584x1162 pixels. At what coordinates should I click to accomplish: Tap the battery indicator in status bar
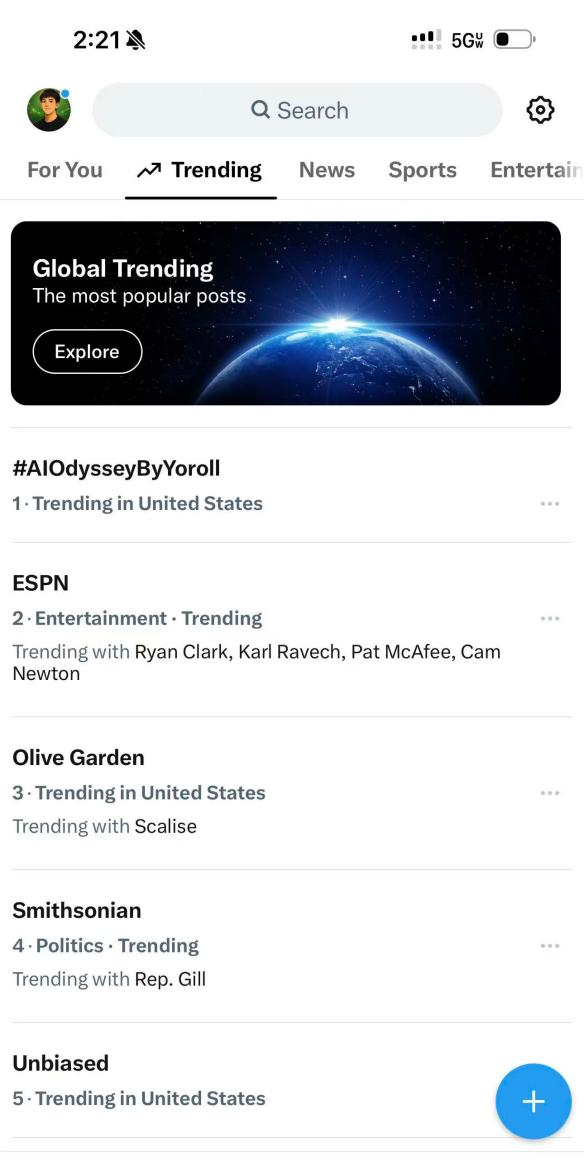click(x=514, y=39)
